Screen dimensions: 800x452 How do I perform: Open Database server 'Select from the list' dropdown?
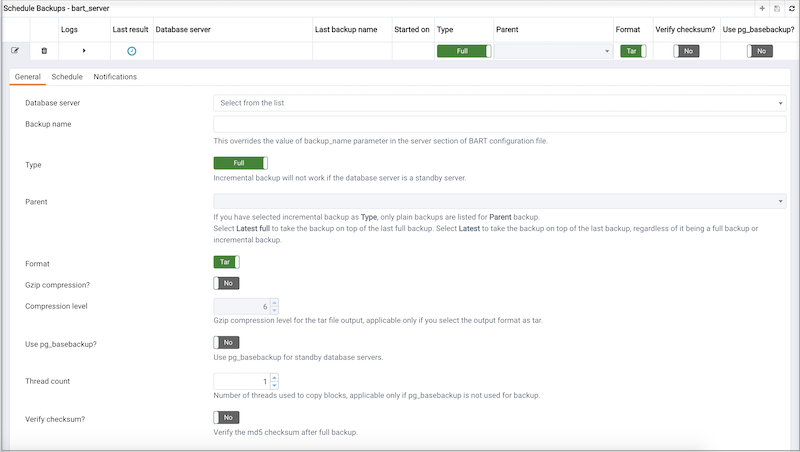499,103
